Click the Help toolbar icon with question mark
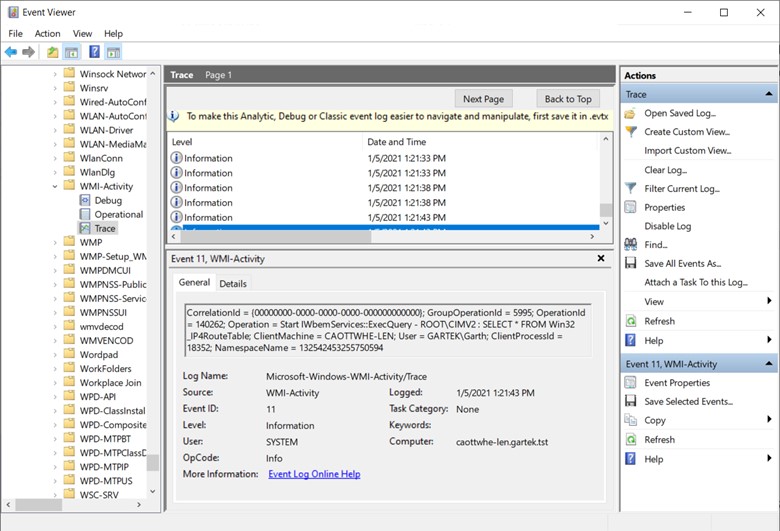Viewport: 780px width, 531px height. click(94, 52)
